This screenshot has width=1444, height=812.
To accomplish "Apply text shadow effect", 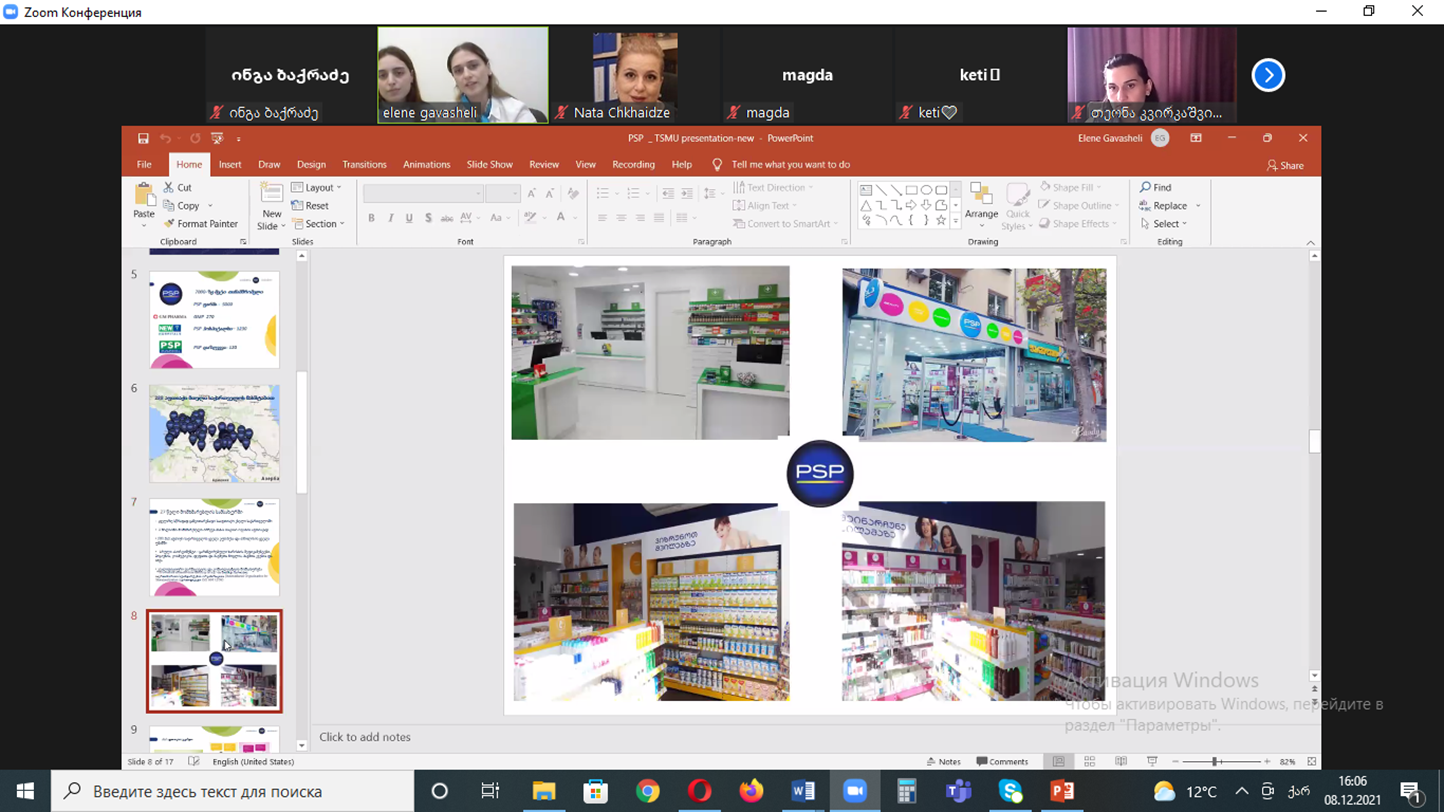I will pos(428,218).
